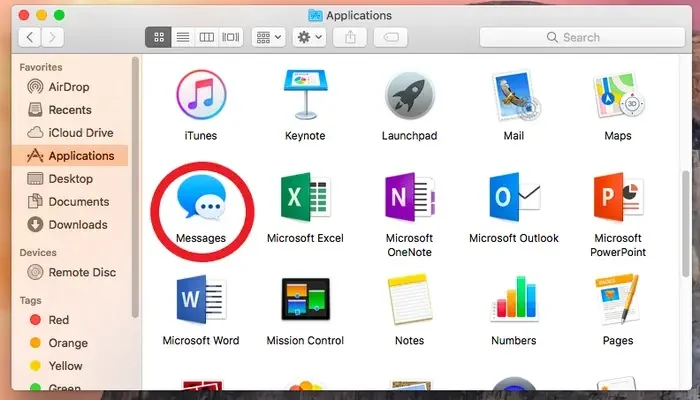
Task: Open iCloud Drive in the sidebar
Action: tap(70, 133)
